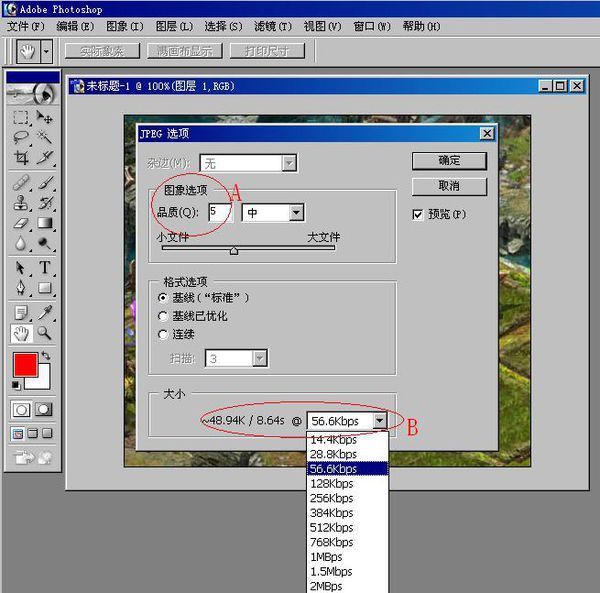Choose 384Kbps from the speed list
Screen dimensions: 600x593
347,513
